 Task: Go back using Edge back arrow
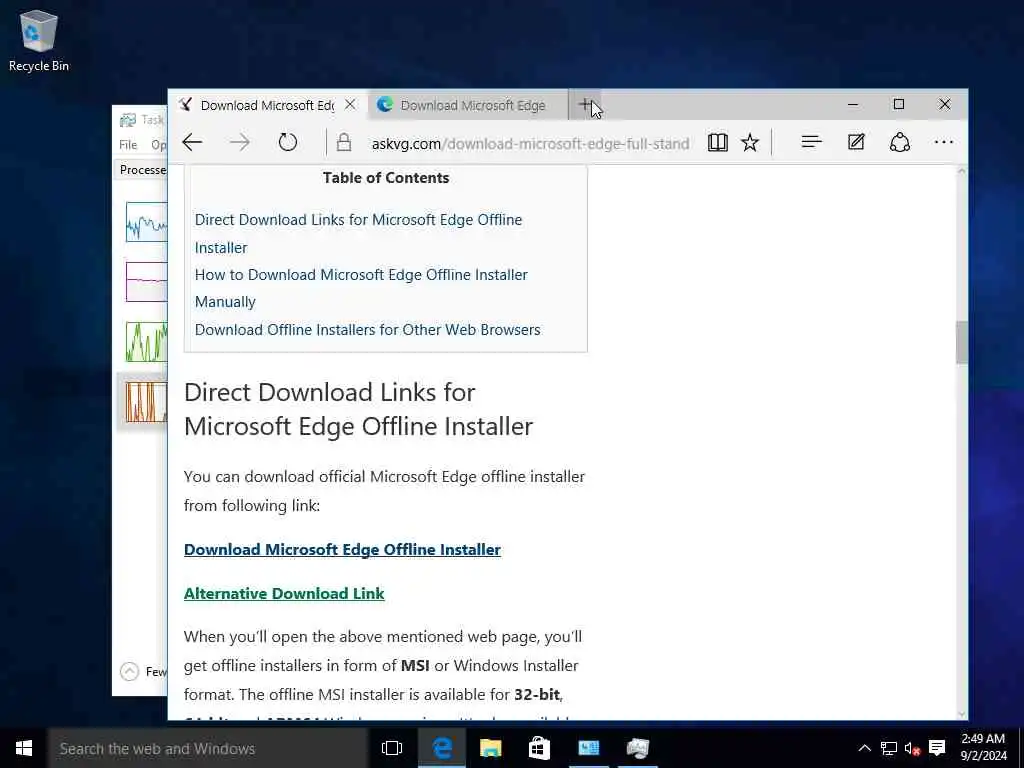point(192,142)
